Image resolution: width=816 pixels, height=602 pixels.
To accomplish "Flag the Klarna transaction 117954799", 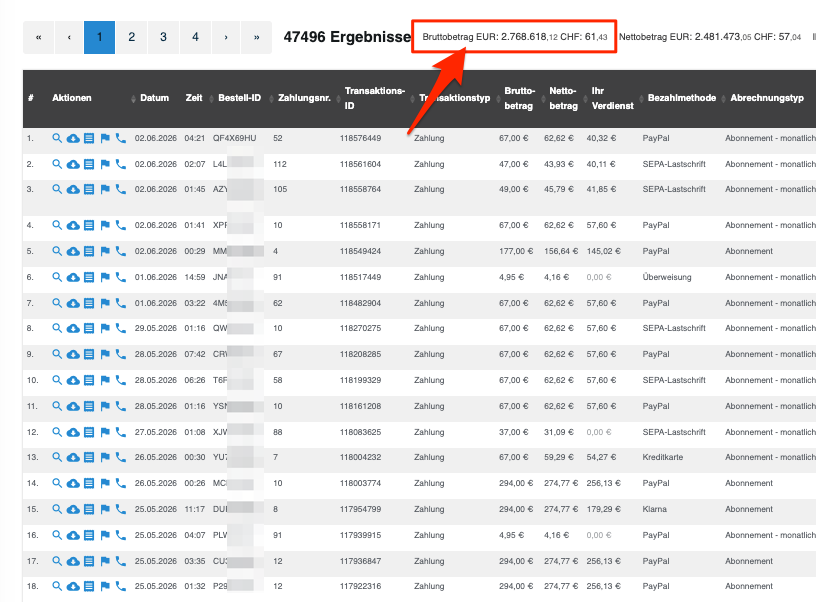I will pos(105,509).
